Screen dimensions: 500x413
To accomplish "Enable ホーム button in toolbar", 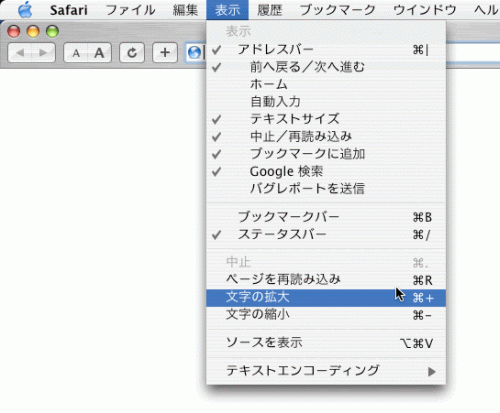I will click(x=326, y=84).
